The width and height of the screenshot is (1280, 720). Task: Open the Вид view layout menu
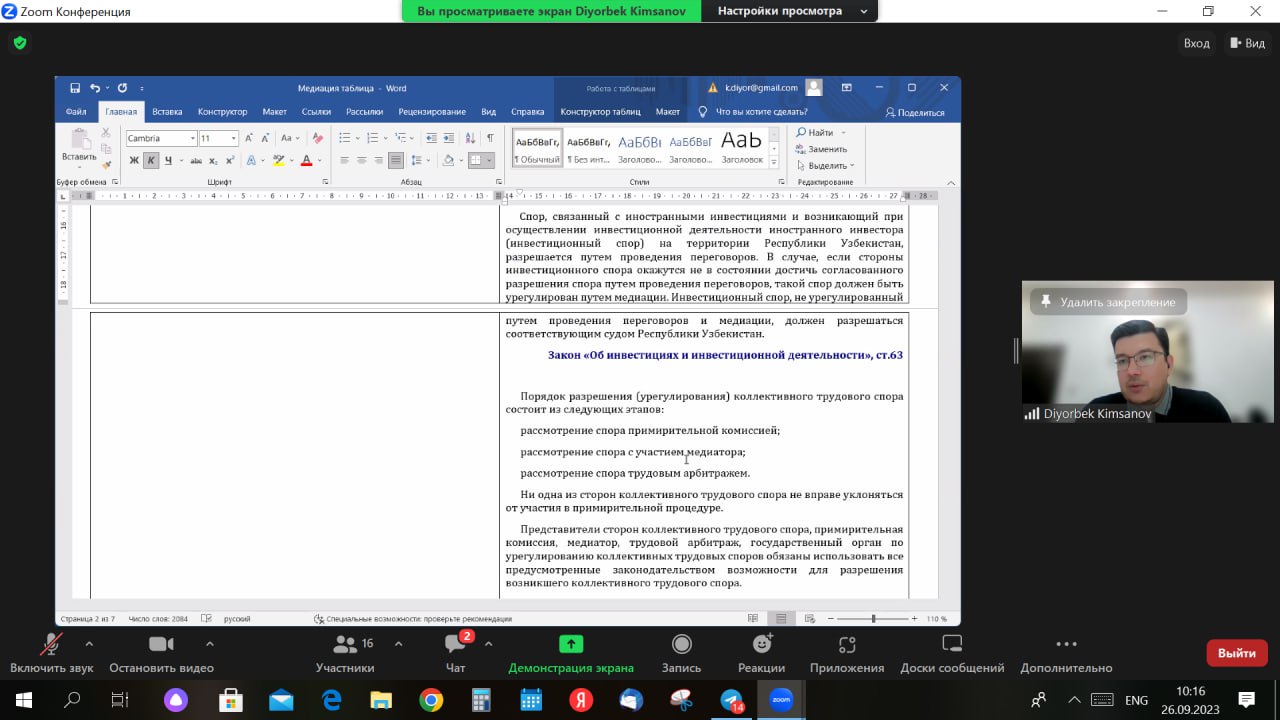coord(1247,43)
